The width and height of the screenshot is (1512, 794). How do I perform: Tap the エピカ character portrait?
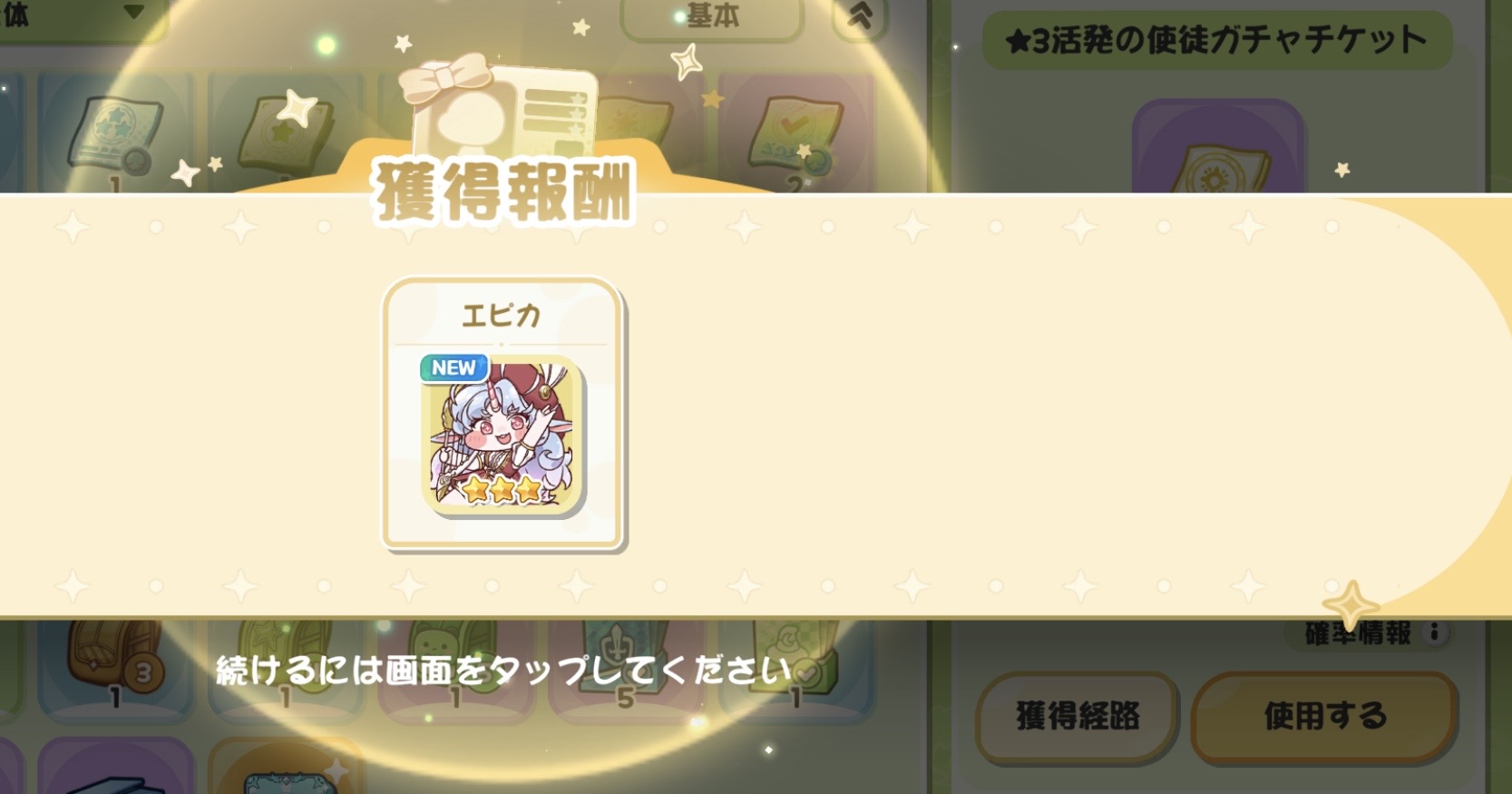coord(502,435)
